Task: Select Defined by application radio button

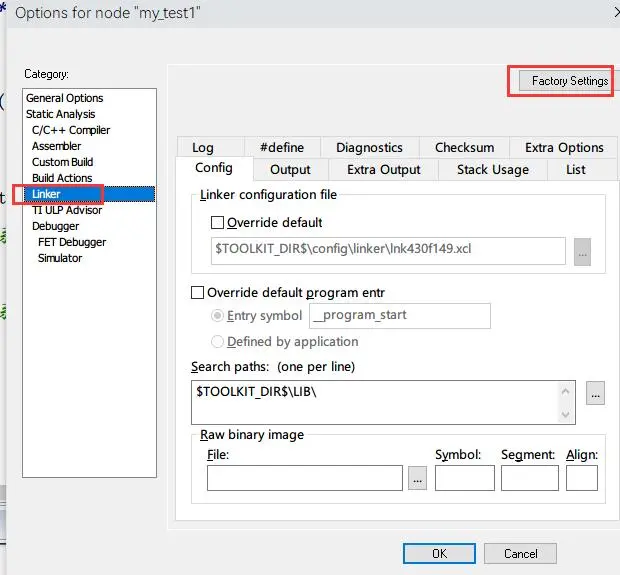Action: point(218,342)
